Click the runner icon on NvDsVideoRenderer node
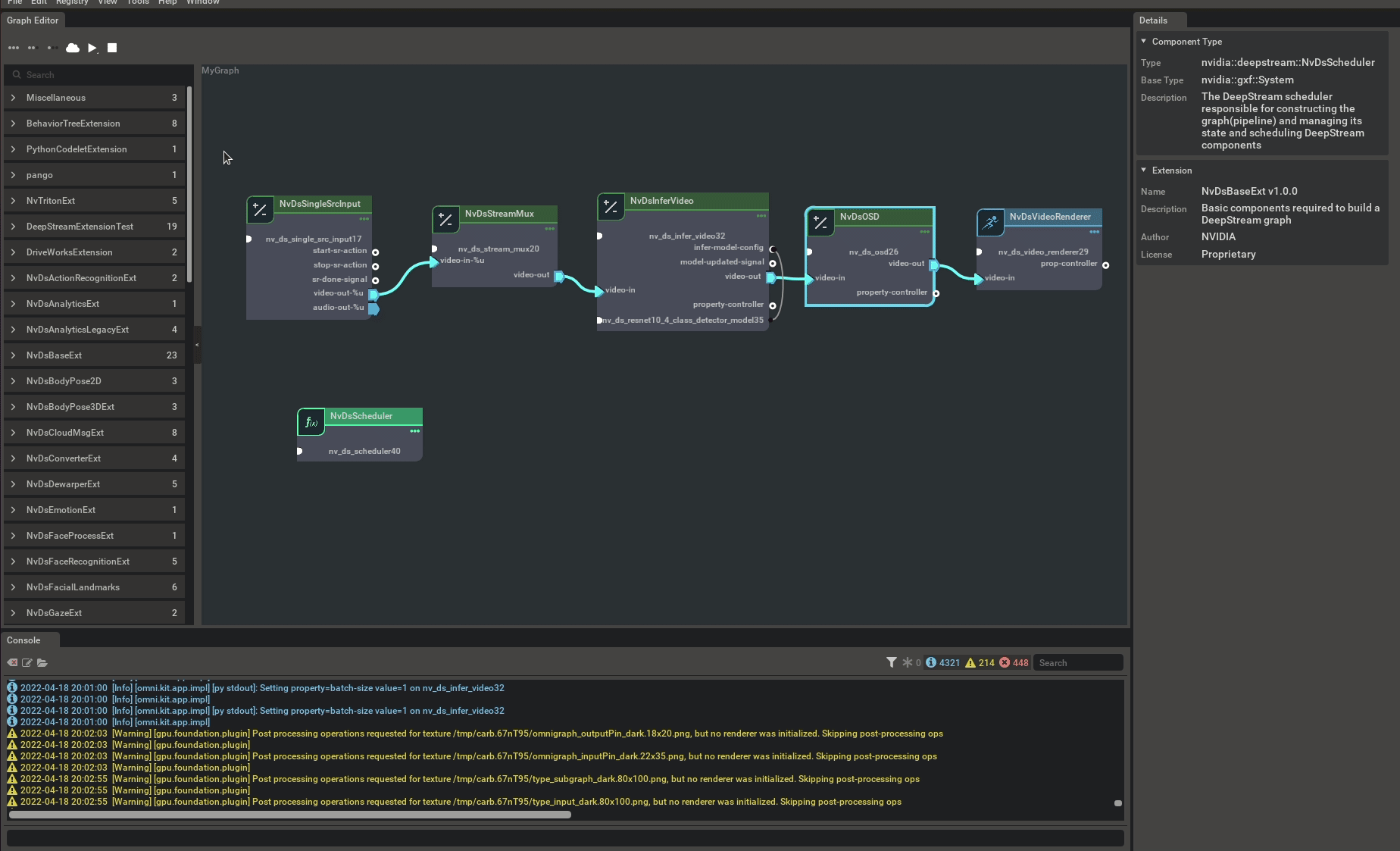 click(990, 222)
